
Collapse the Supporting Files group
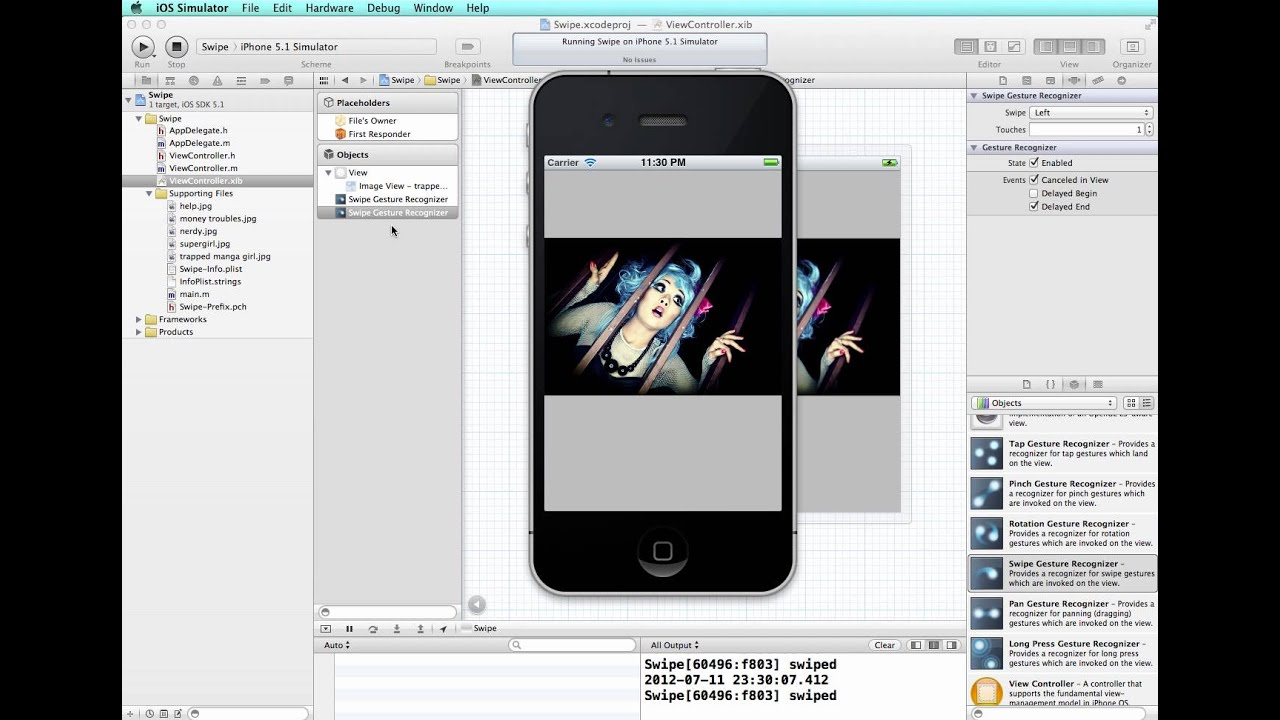pos(150,194)
